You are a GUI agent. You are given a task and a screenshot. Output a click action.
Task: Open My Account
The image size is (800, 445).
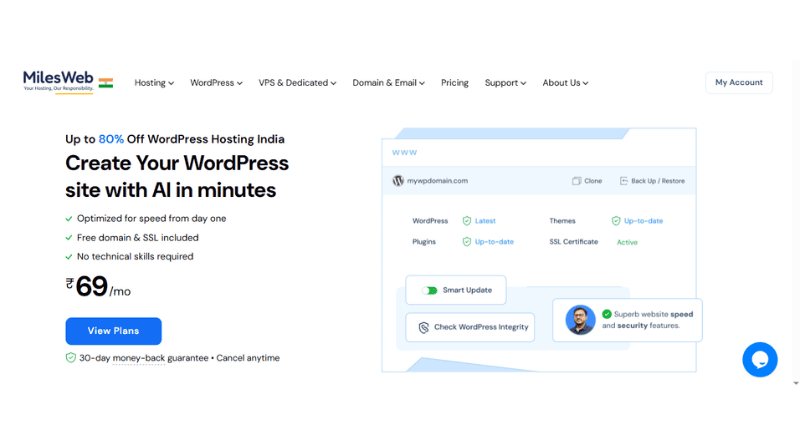point(739,83)
